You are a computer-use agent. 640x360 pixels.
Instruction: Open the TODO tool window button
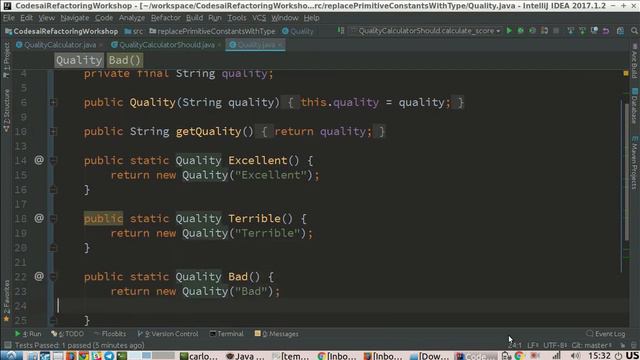pos(67,334)
